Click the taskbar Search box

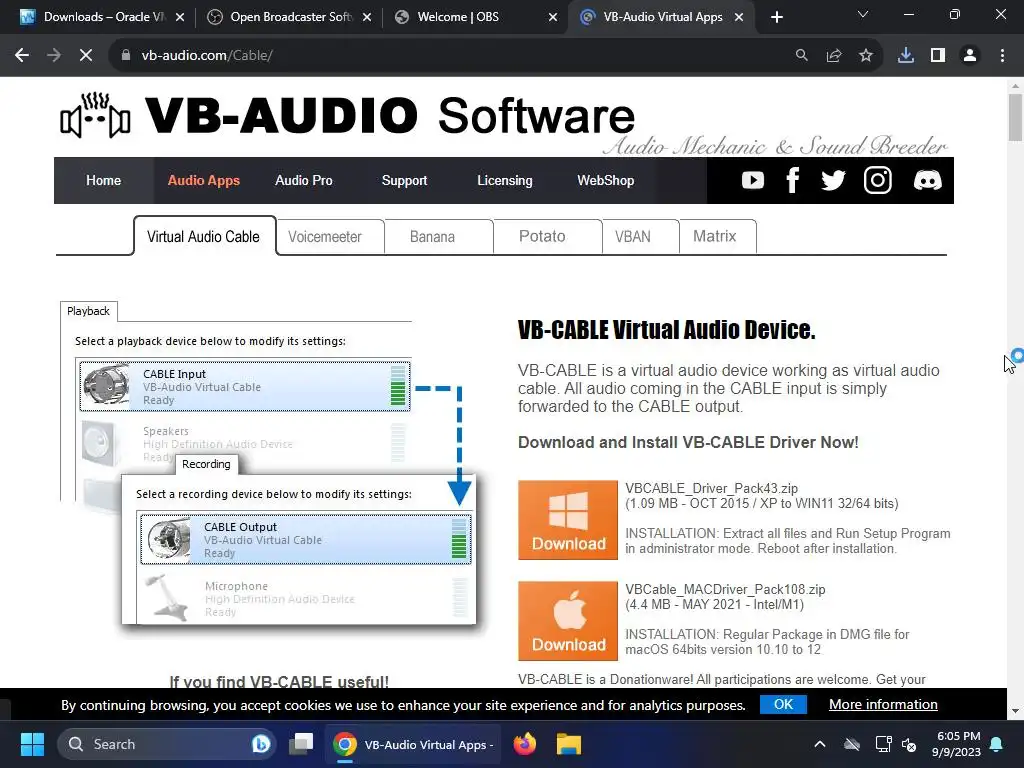click(x=167, y=744)
